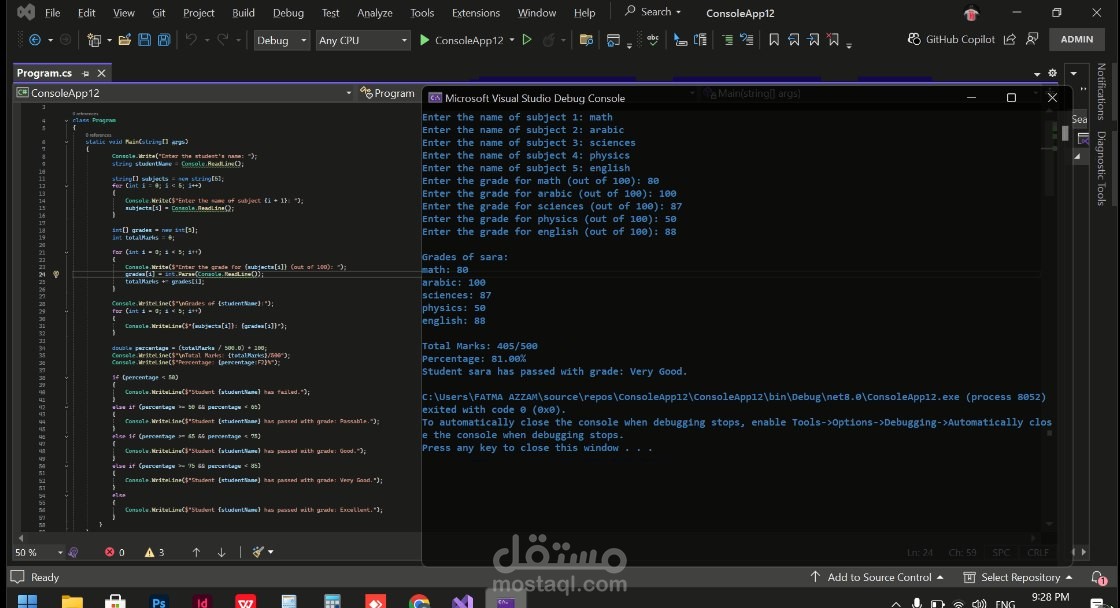Open the Diagnostic Tools side tab
1120x608 pixels.
(1101, 168)
